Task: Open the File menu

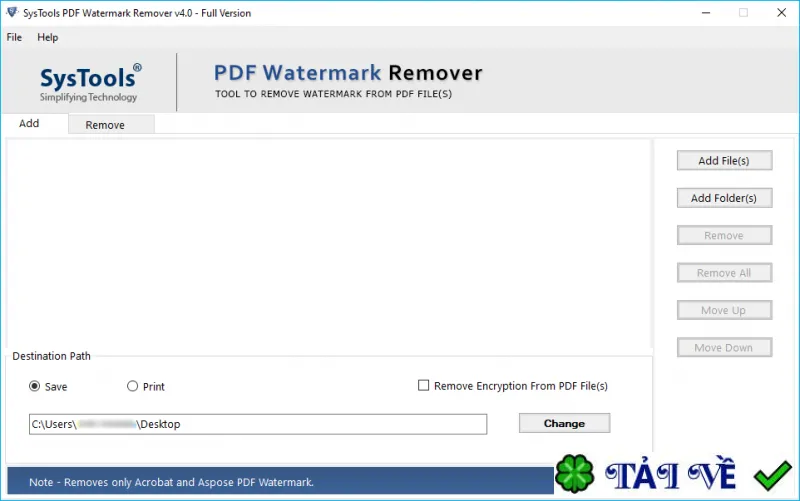Action: click(14, 37)
